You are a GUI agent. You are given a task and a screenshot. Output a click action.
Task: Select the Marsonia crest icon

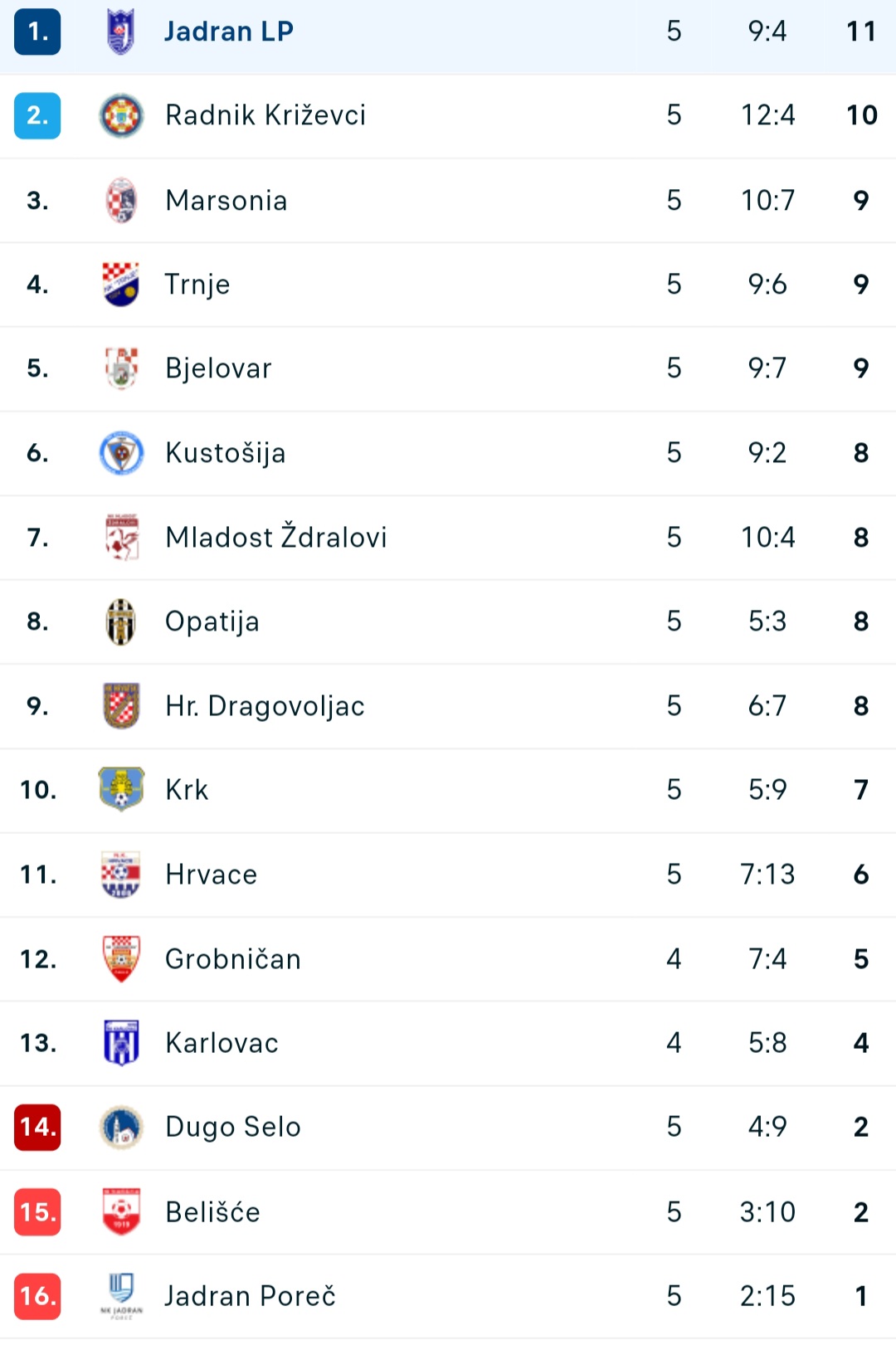pyautogui.click(x=121, y=200)
